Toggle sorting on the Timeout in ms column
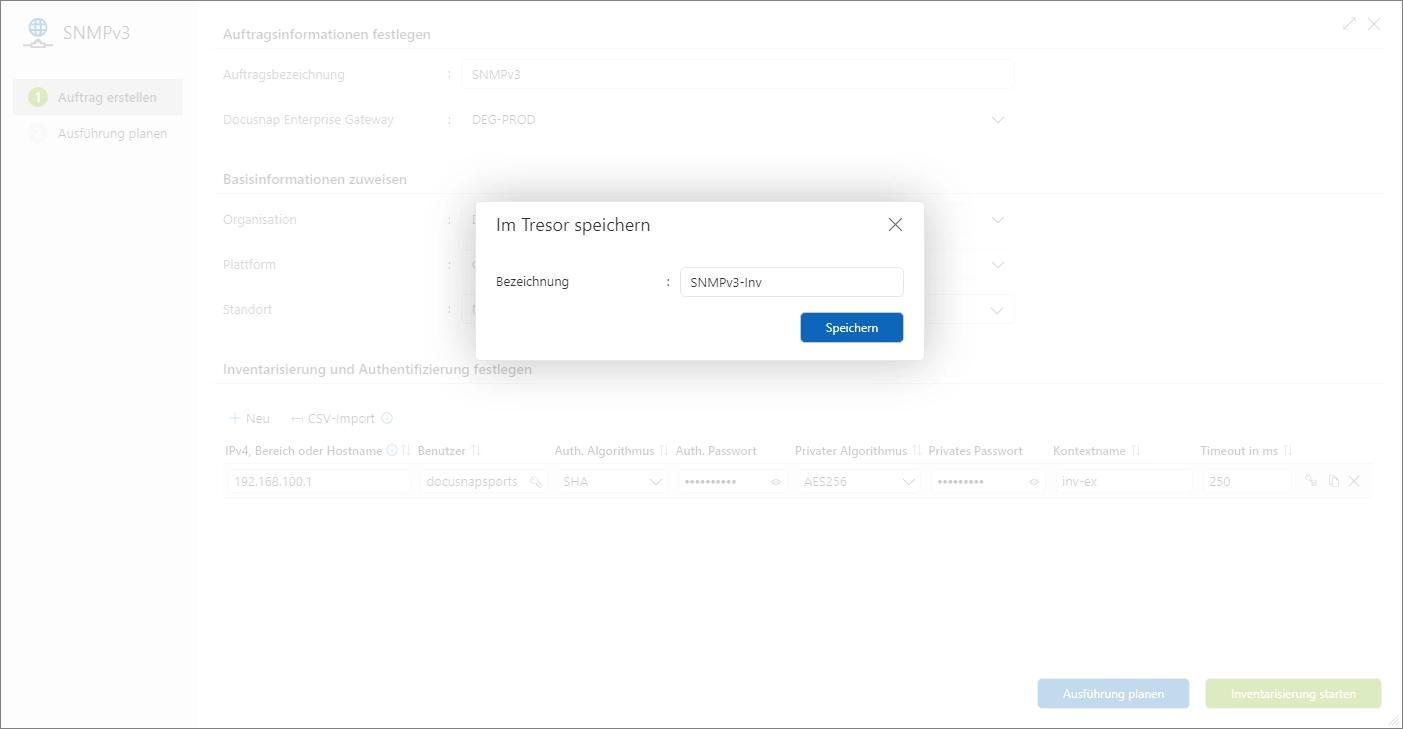 (1290, 450)
